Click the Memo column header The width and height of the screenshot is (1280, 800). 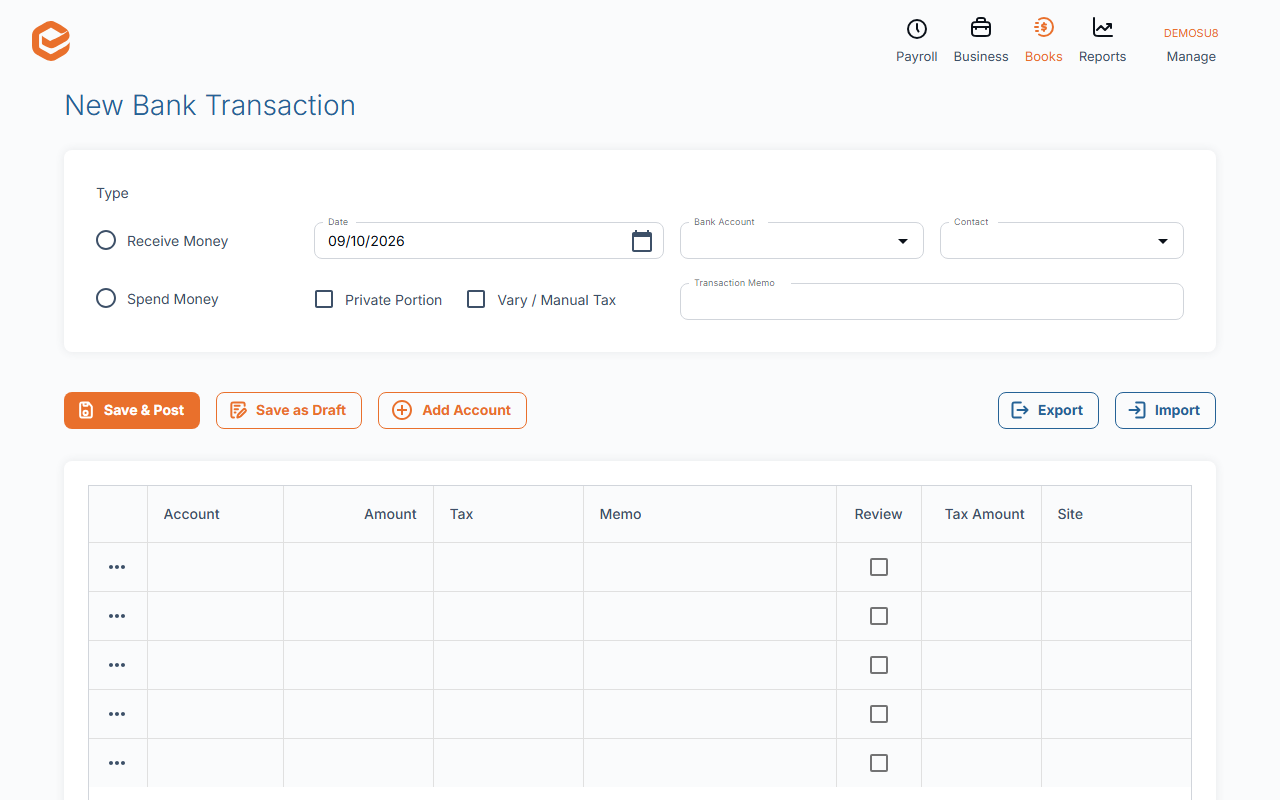tap(710, 514)
